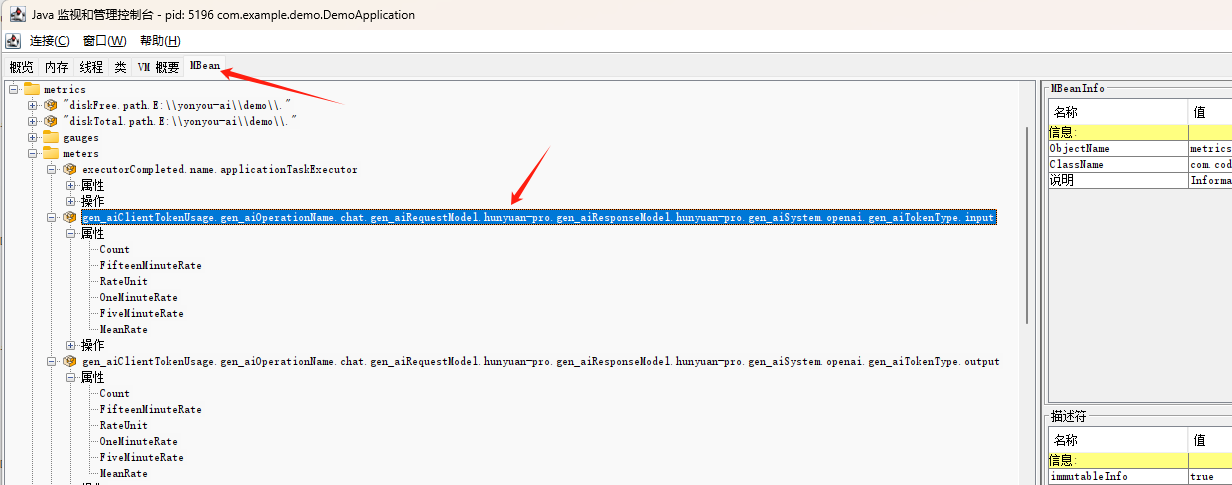Viewport: 1232px width, 485px height.
Task: Collapse the executorCompleted bean node
Action: (52, 169)
